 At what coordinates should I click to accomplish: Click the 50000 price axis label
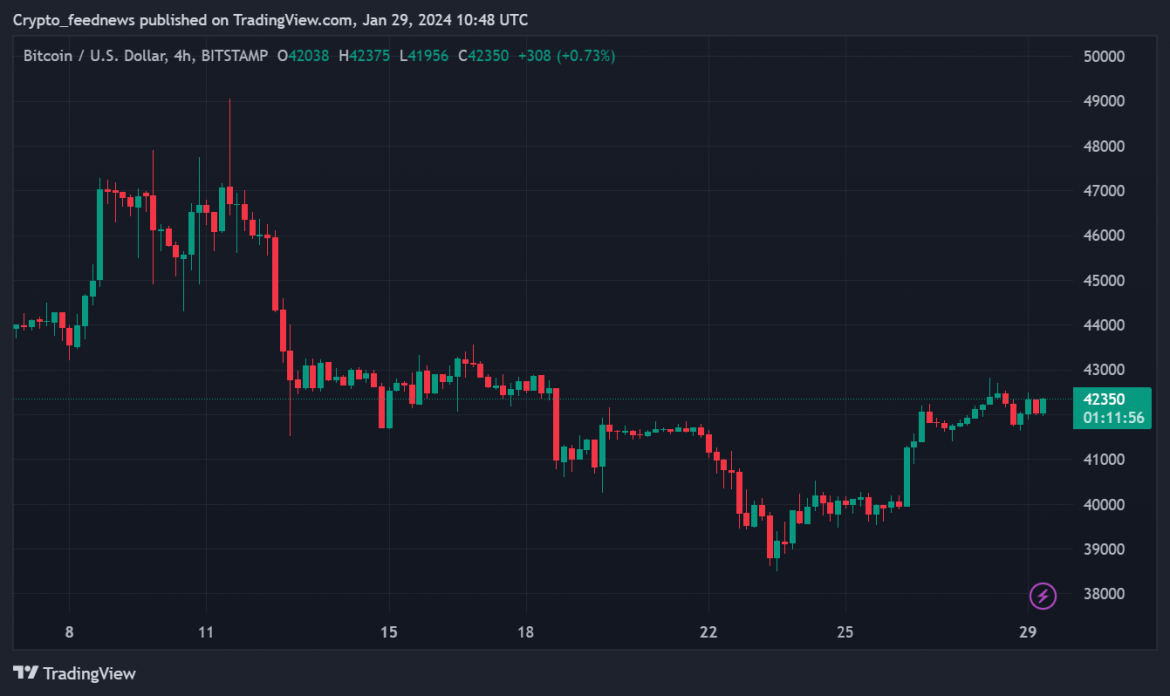click(1106, 56)
